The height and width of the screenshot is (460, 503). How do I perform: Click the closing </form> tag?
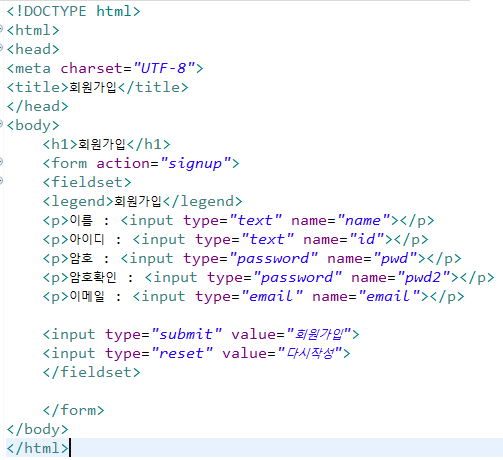(x=74, y=410)
